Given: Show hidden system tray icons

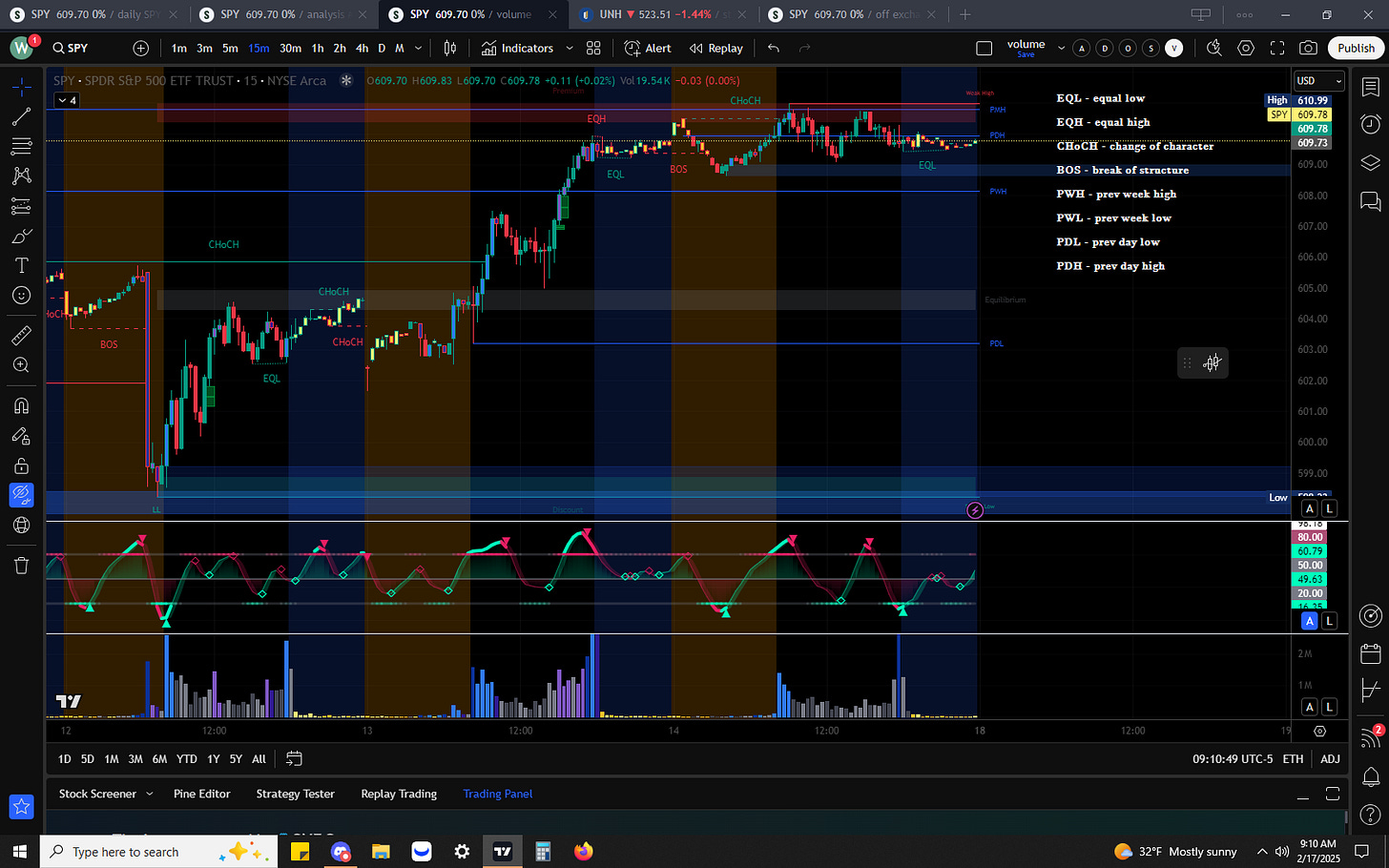Looking at the screenshot, I should click(1262, 852).
